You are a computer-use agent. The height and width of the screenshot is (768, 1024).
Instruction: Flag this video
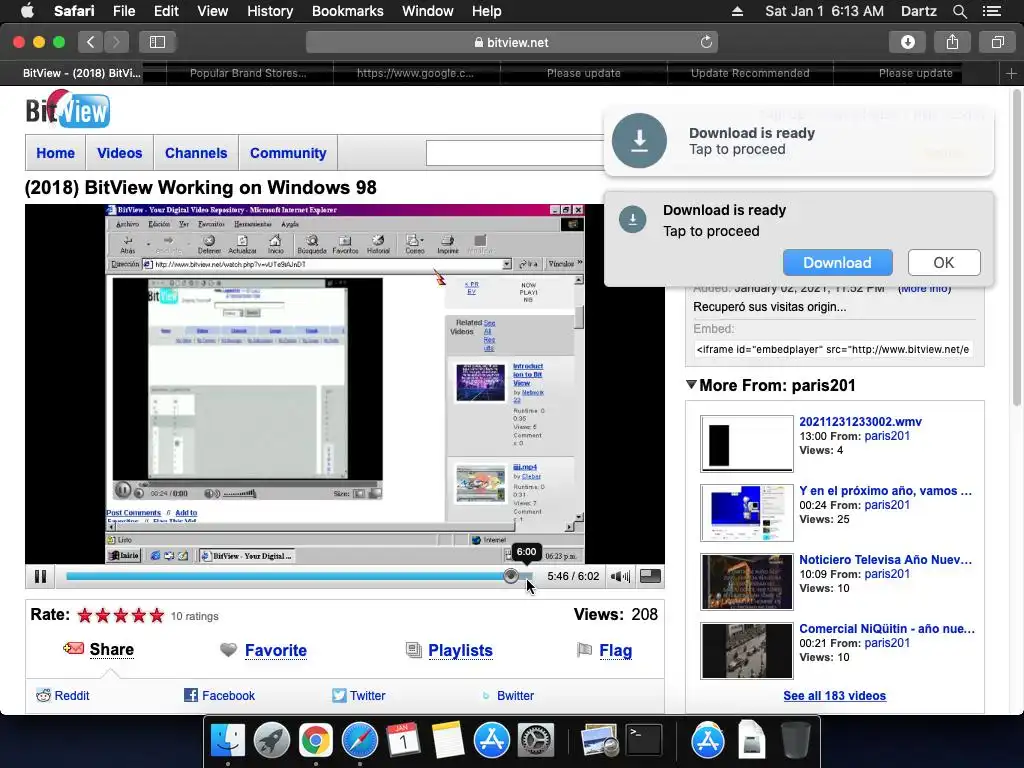pos(615,650)
